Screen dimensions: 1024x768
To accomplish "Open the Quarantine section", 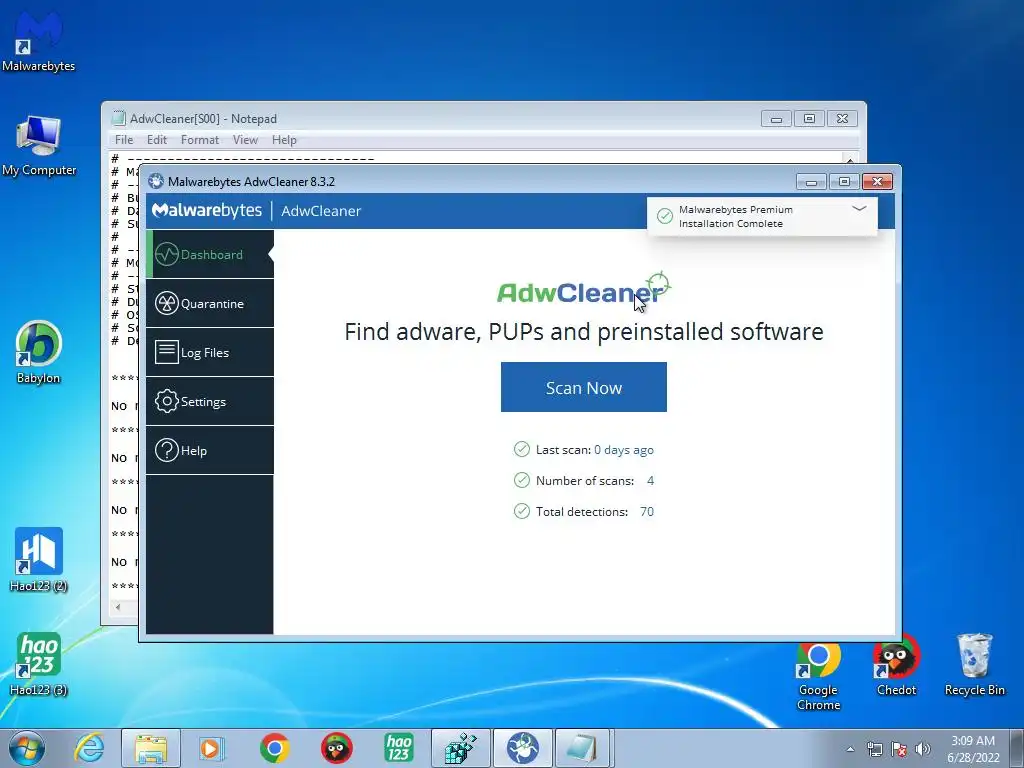I will coord(210,304).
